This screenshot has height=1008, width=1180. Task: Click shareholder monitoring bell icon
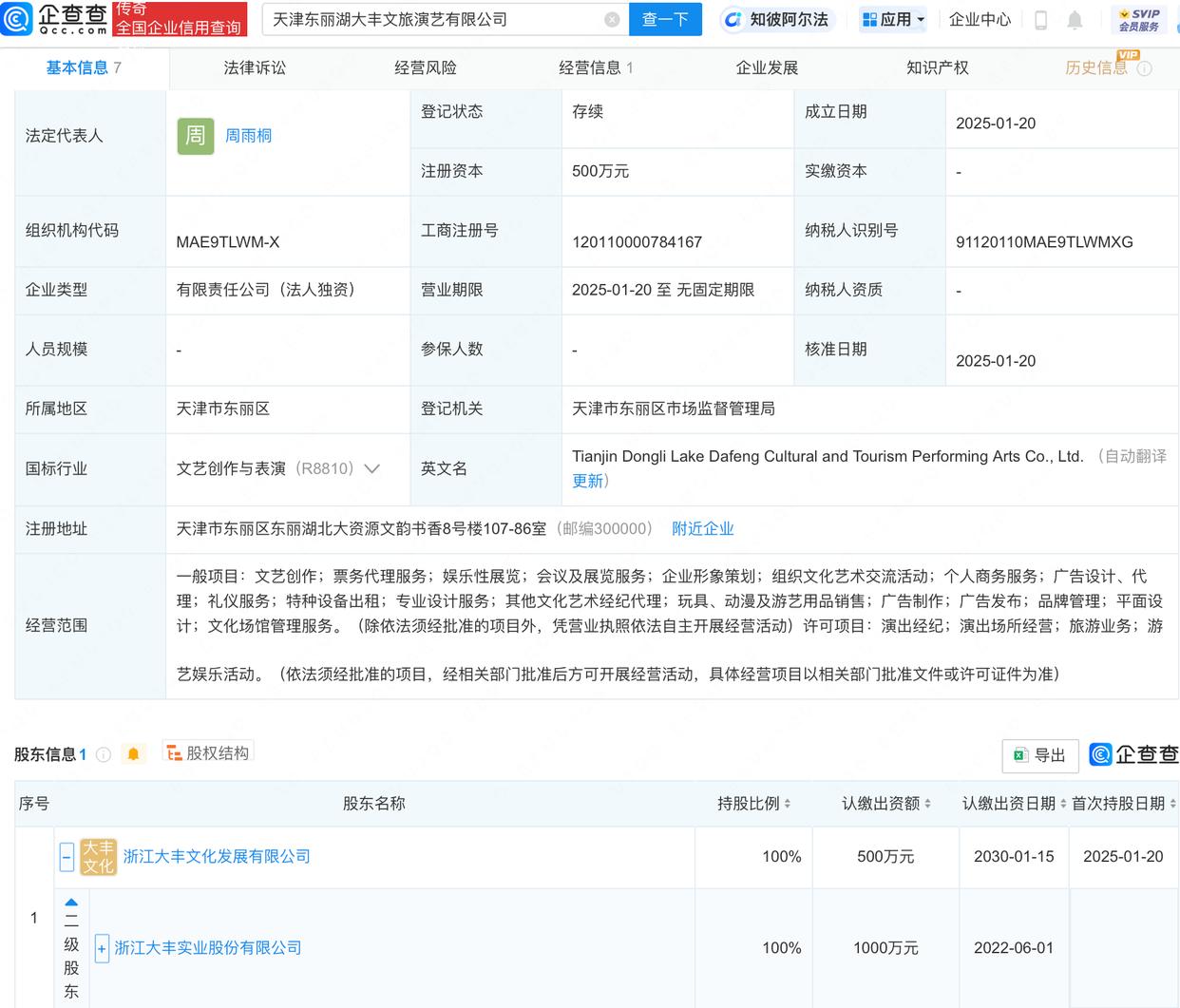[133, 753]
